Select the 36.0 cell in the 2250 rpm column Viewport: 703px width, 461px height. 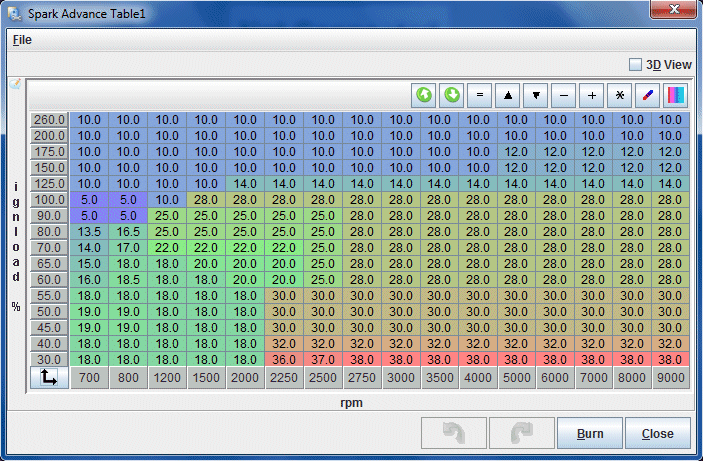click(x=284, y=359)
